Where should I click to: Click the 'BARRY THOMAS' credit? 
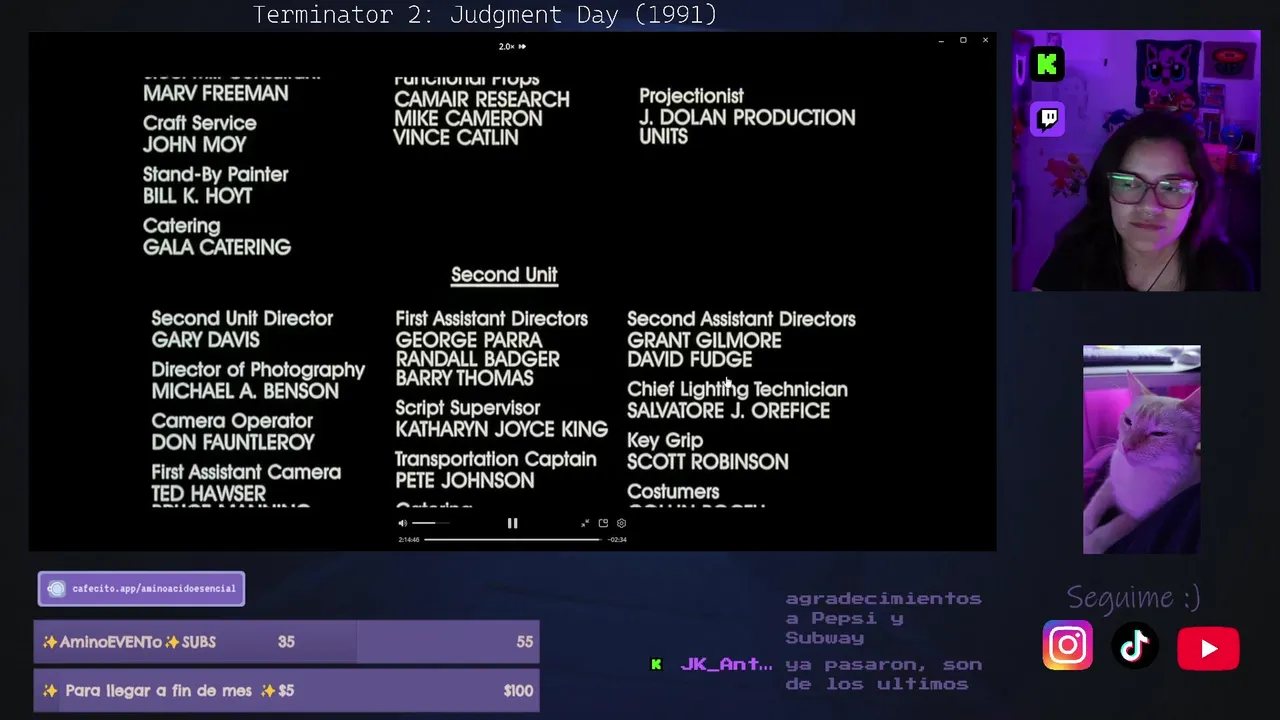(x=464, y=378)
